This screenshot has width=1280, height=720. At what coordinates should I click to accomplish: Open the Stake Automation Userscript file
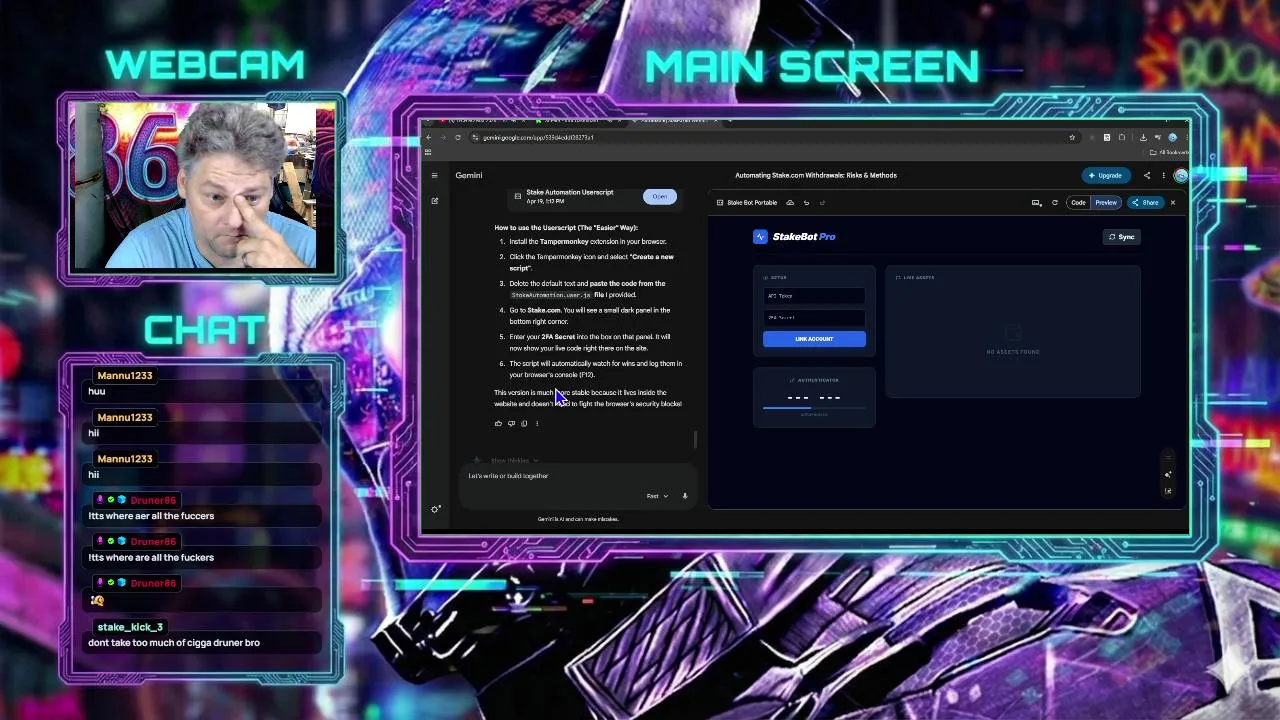pos(659,196)
